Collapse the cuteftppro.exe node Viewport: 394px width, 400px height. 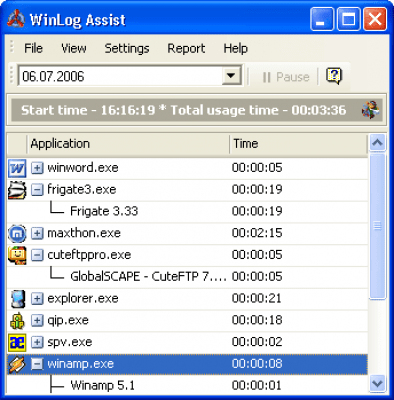click(37, 255)
